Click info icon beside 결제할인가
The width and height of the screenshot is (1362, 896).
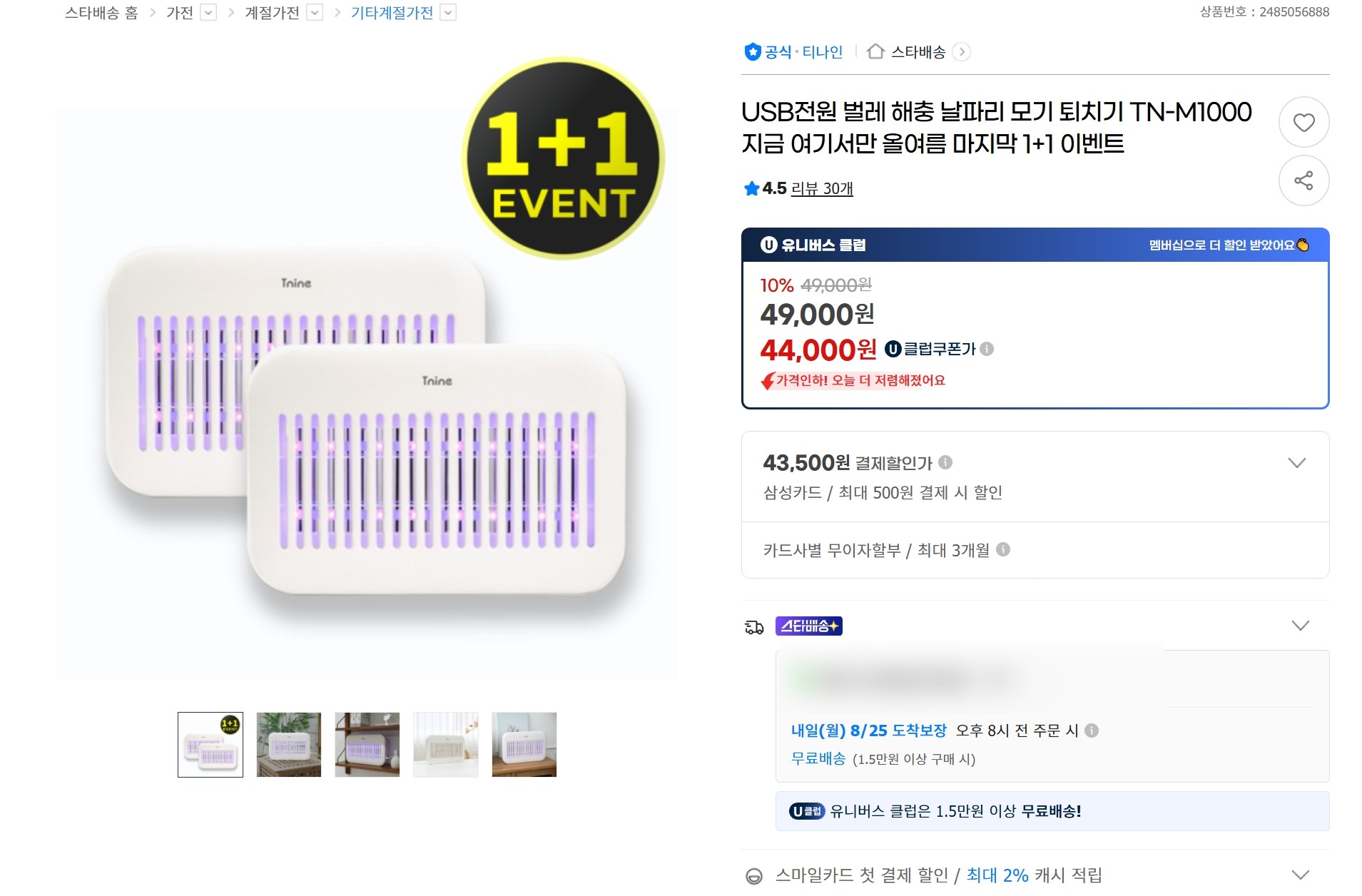coord(945,462)
